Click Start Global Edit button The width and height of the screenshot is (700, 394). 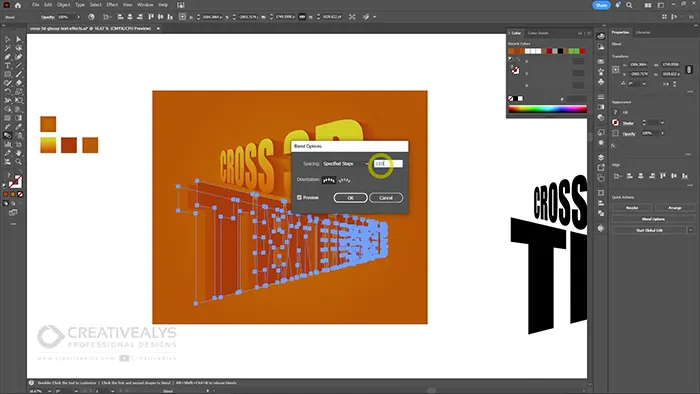(x=650, y=230)
